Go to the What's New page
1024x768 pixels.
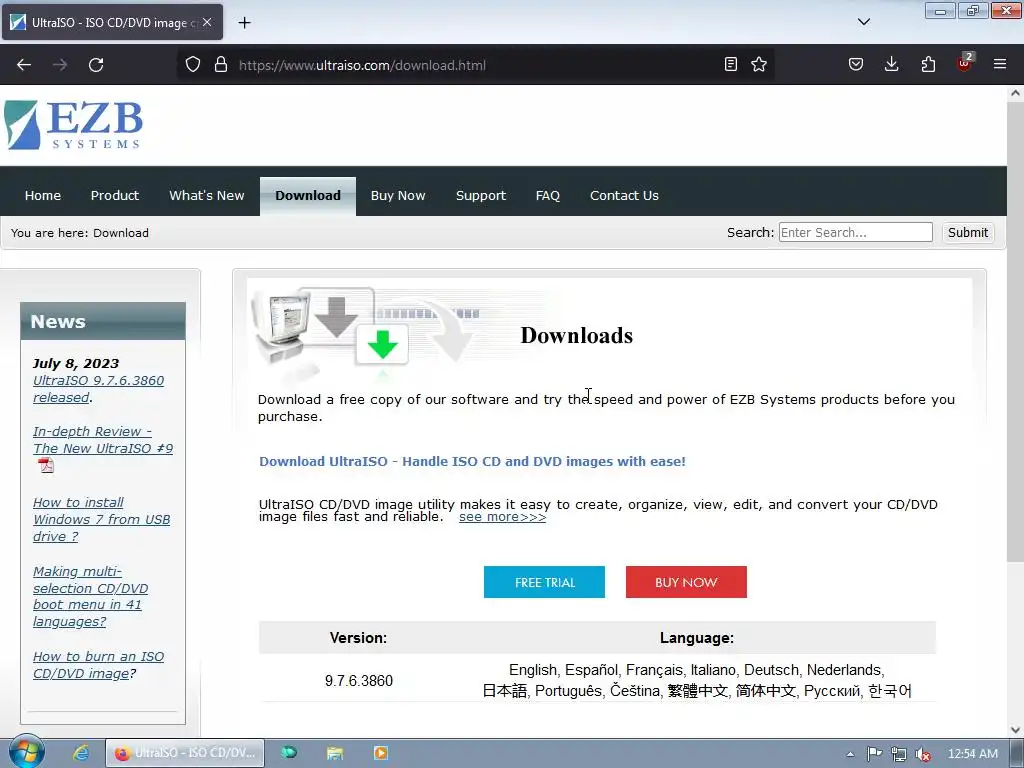(206, 195)
